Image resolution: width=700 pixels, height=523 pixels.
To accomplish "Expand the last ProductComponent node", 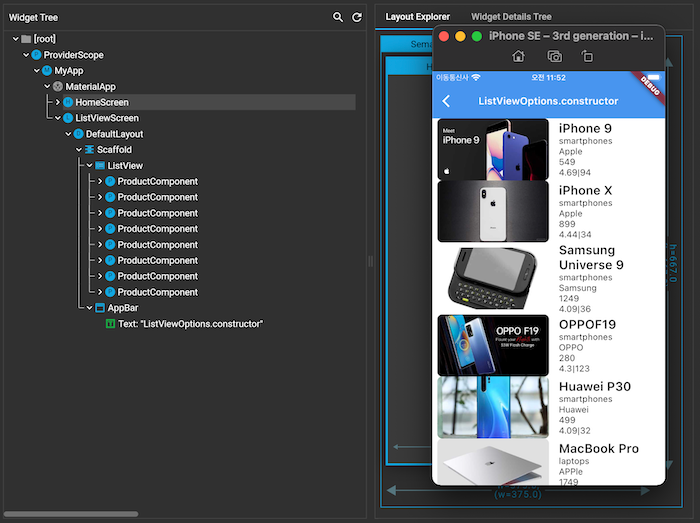I will coord(100,292).
